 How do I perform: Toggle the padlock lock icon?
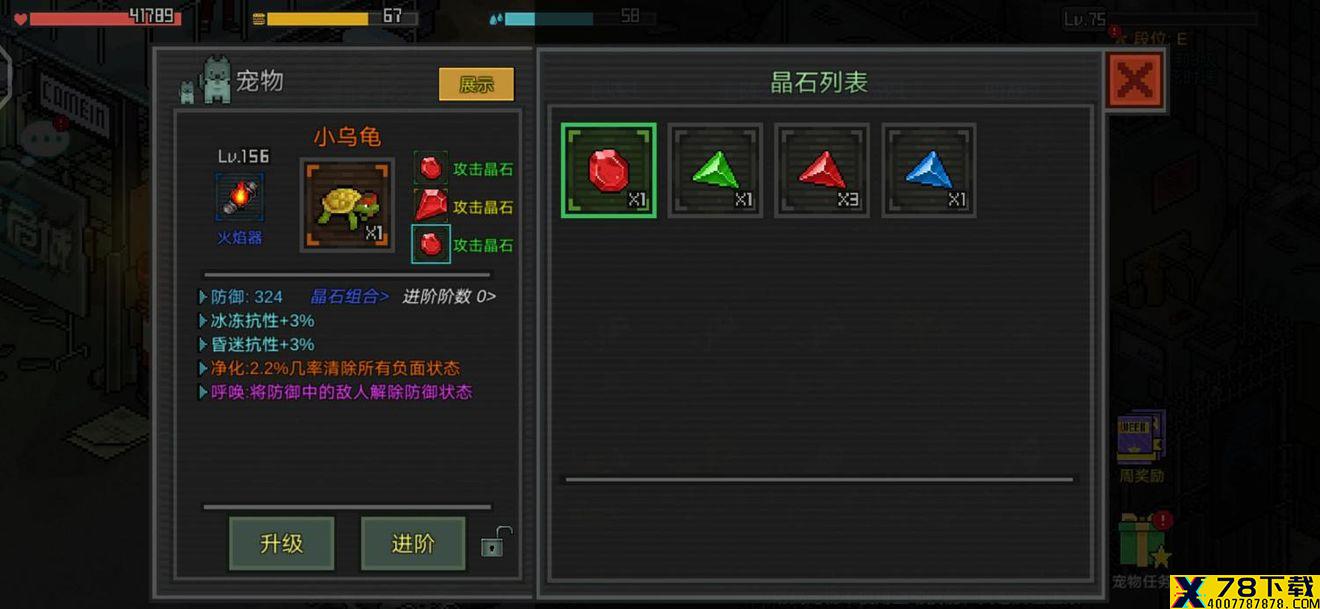pyautogui.click(x=495, y=542)
